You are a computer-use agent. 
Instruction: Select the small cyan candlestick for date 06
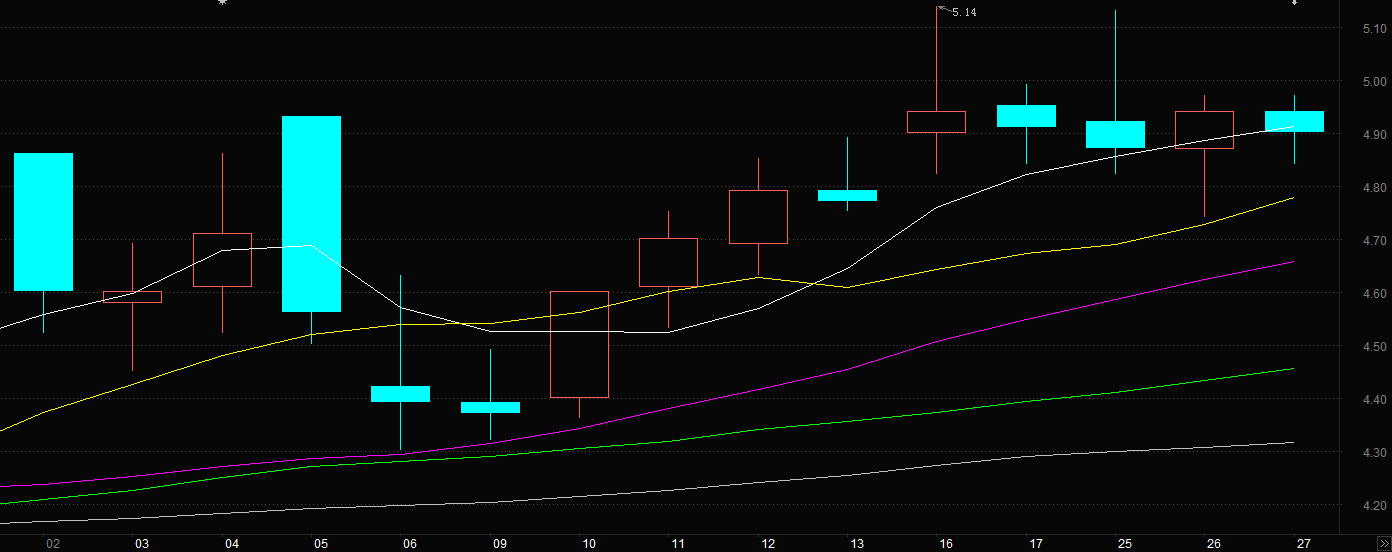[400, 393]
